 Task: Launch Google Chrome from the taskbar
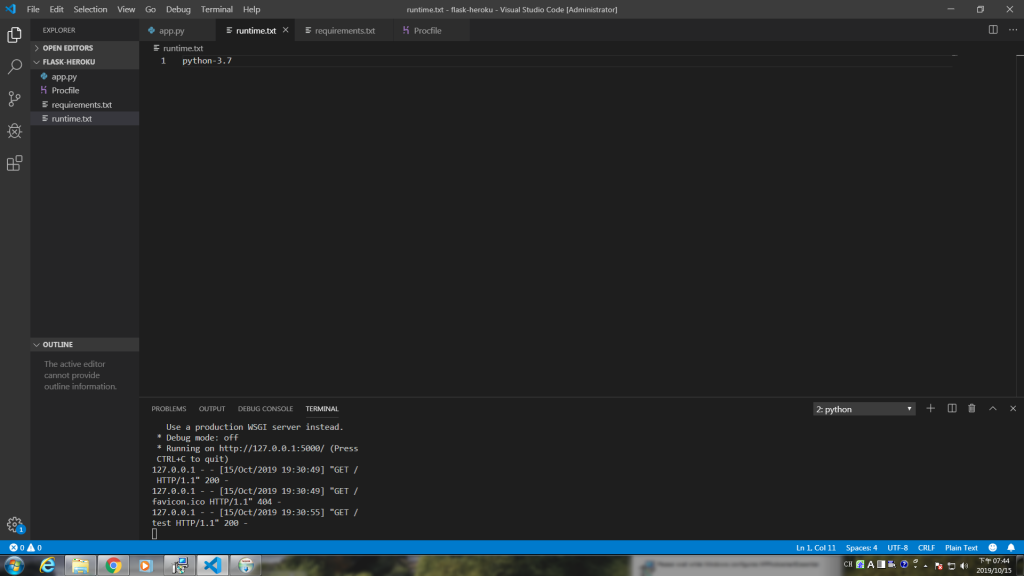coord(113,566)
